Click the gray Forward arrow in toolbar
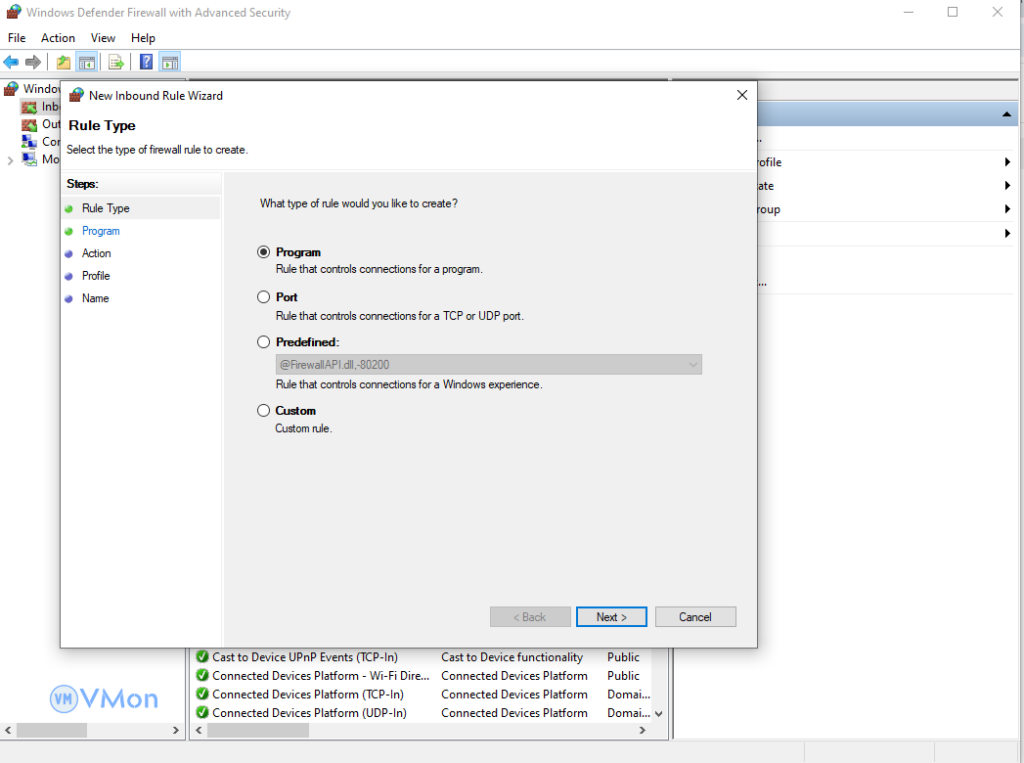This screenshot has height=763, width=1024. tap(33, 62)
